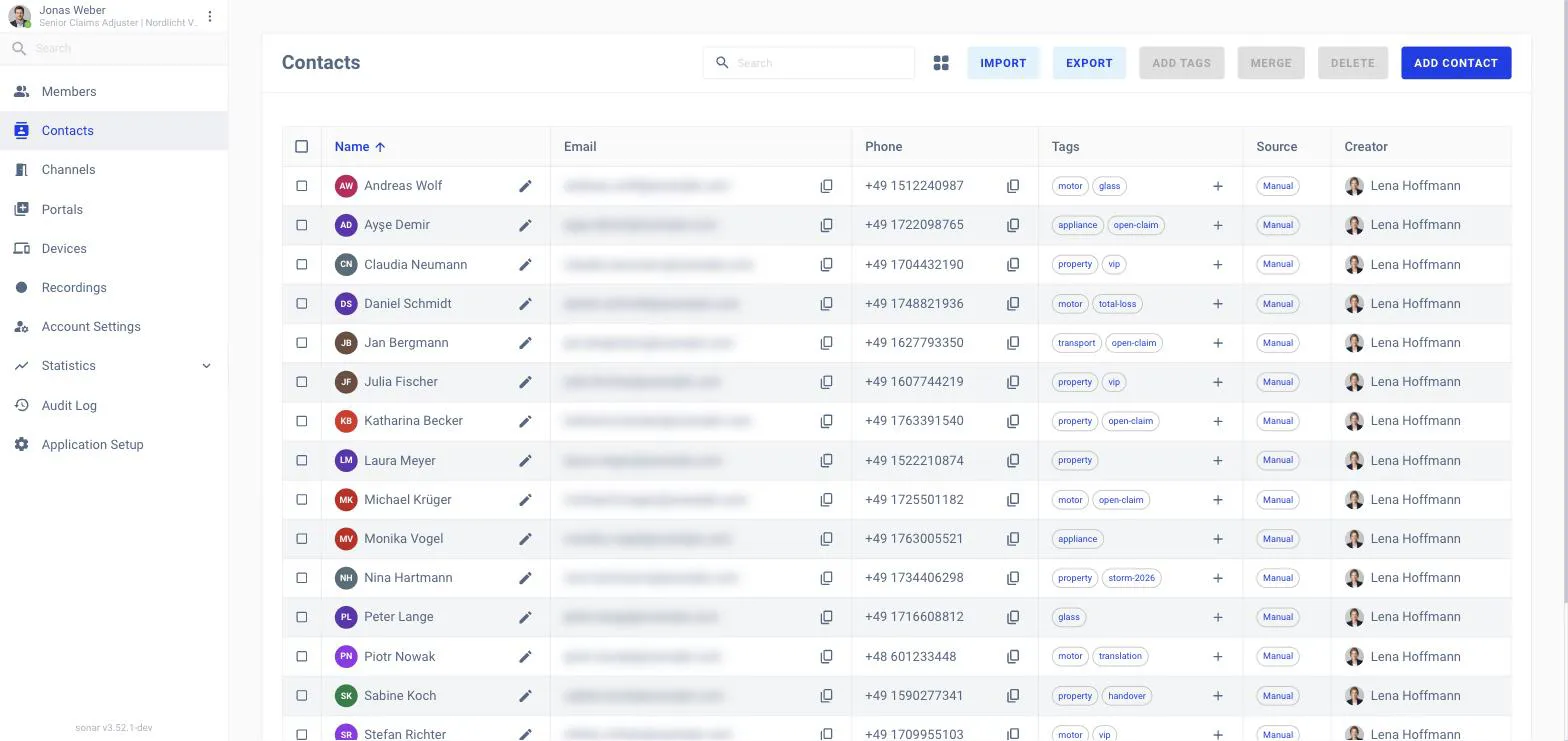Tick the Daniel Schmidt checkbox
Viewport: 1568px width, 741px height.
pyautogui.click(x=302, y=304)
